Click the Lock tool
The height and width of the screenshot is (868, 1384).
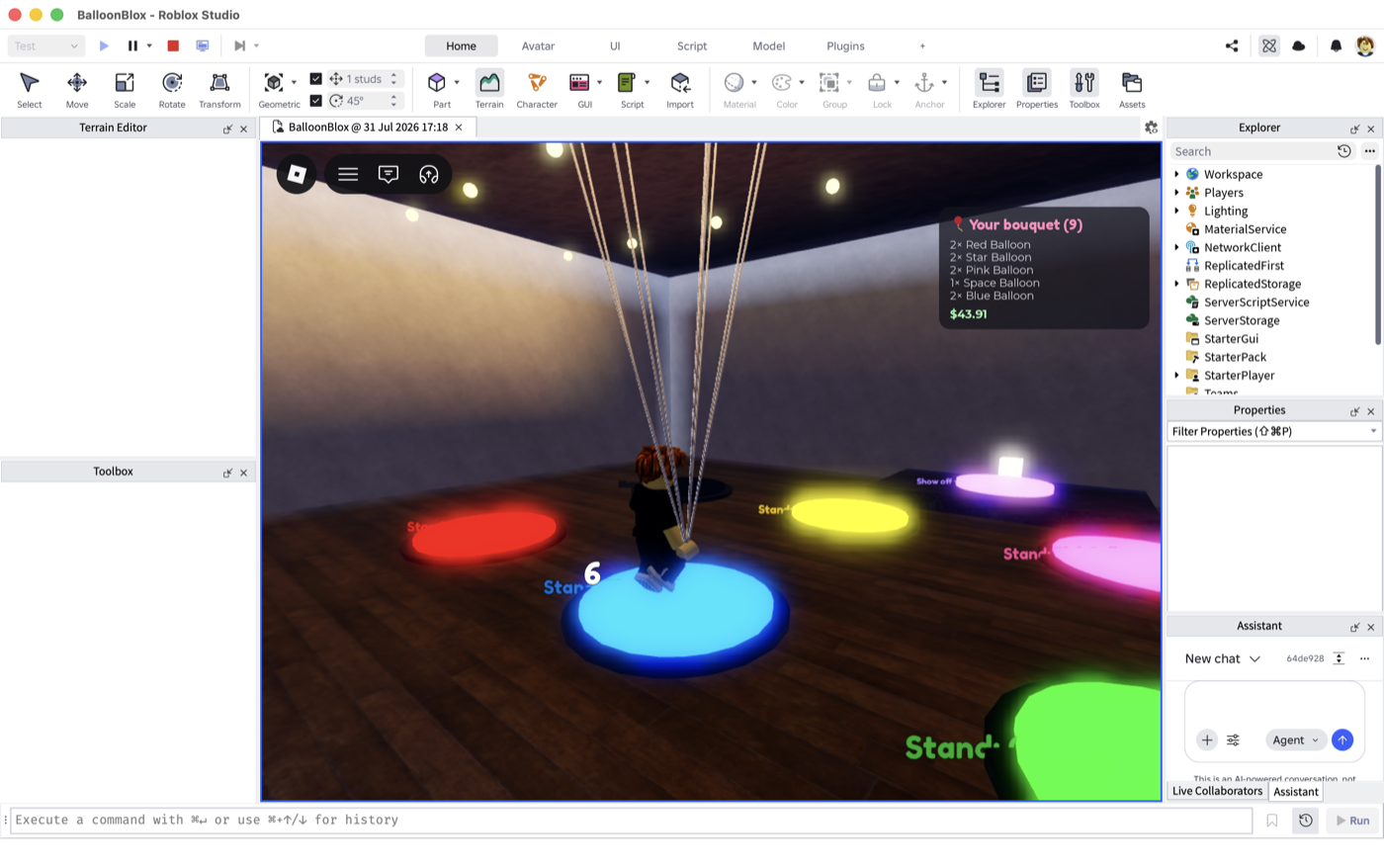877,82
